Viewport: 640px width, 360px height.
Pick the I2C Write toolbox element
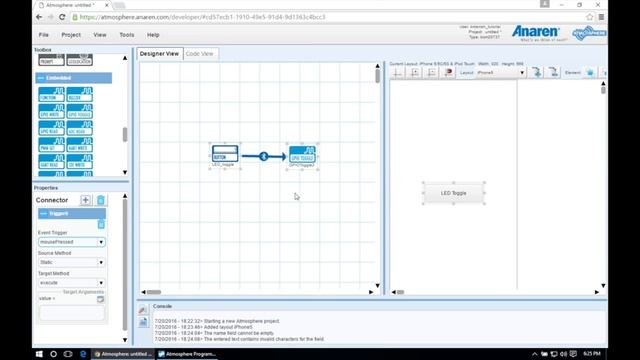coord(80,161)
